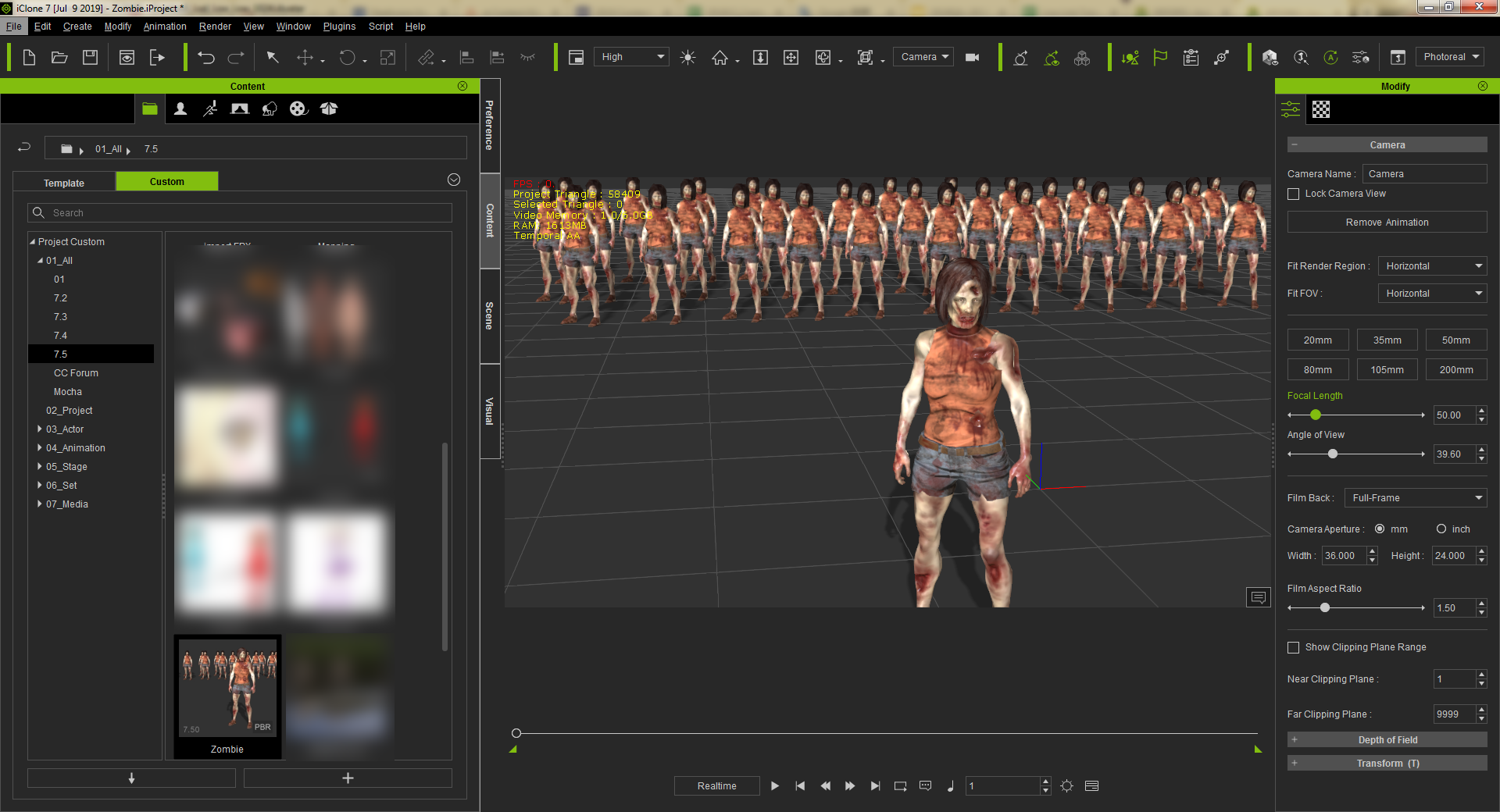Collapse the 01_All tree folder
Image resolution: width=1500 pixels, height=812 pixels.
(x=40, y=261)
